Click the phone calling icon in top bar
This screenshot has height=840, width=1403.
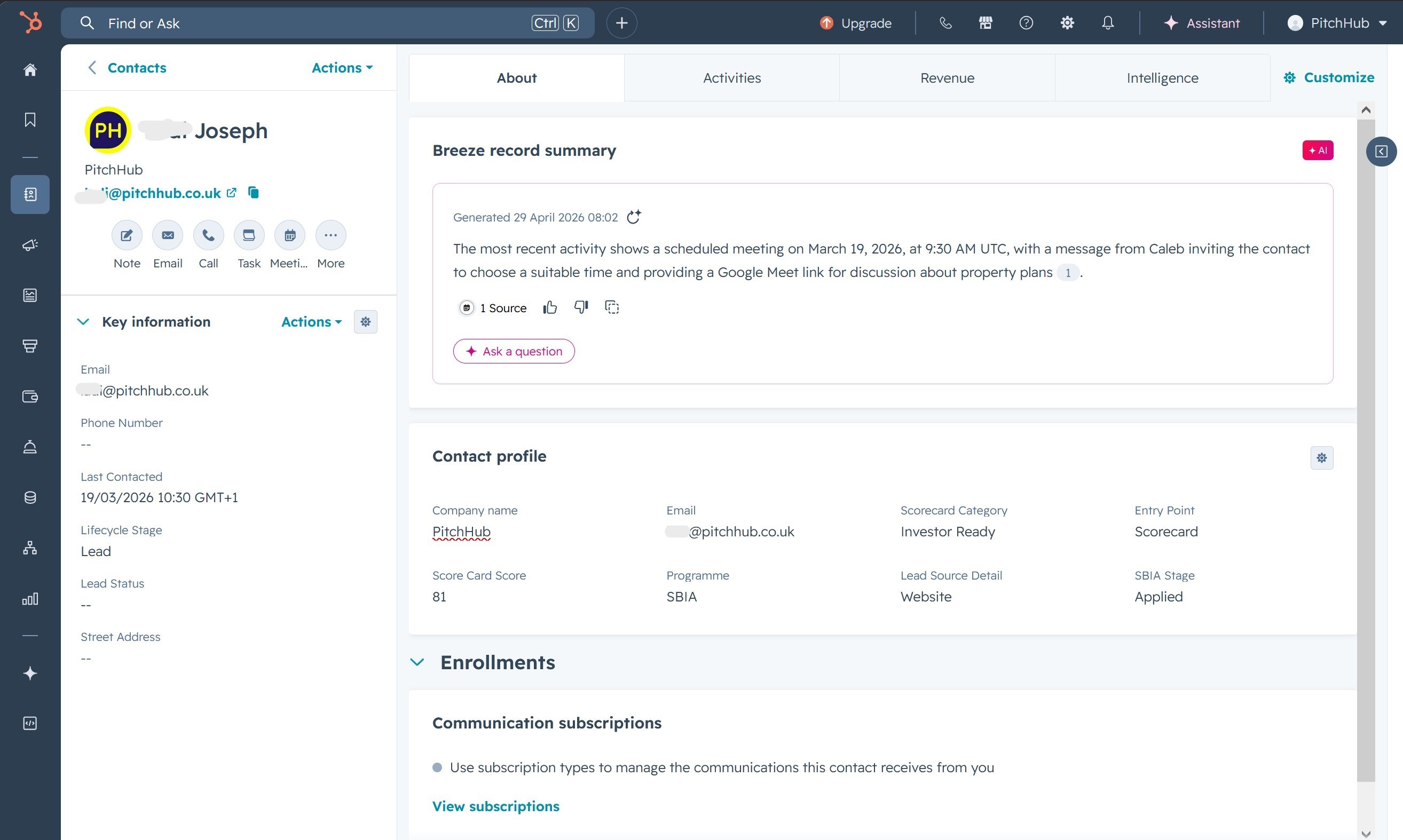945,23
